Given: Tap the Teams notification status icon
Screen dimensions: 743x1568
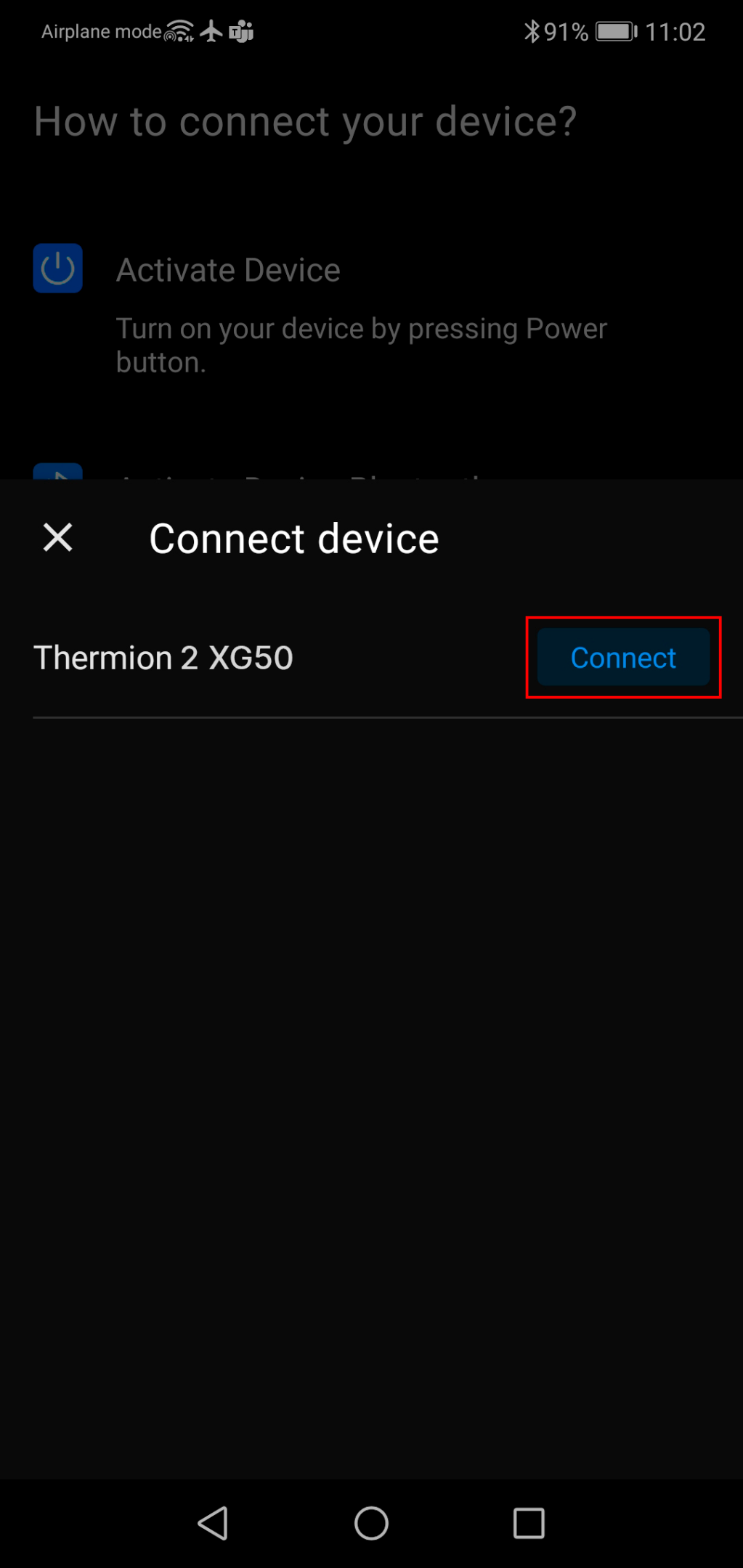Looking at the screenshot, I should coord(241,32).
